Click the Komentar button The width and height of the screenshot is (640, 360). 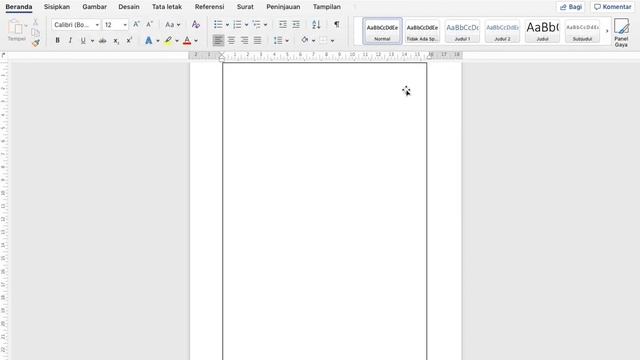tap(613, 7)
